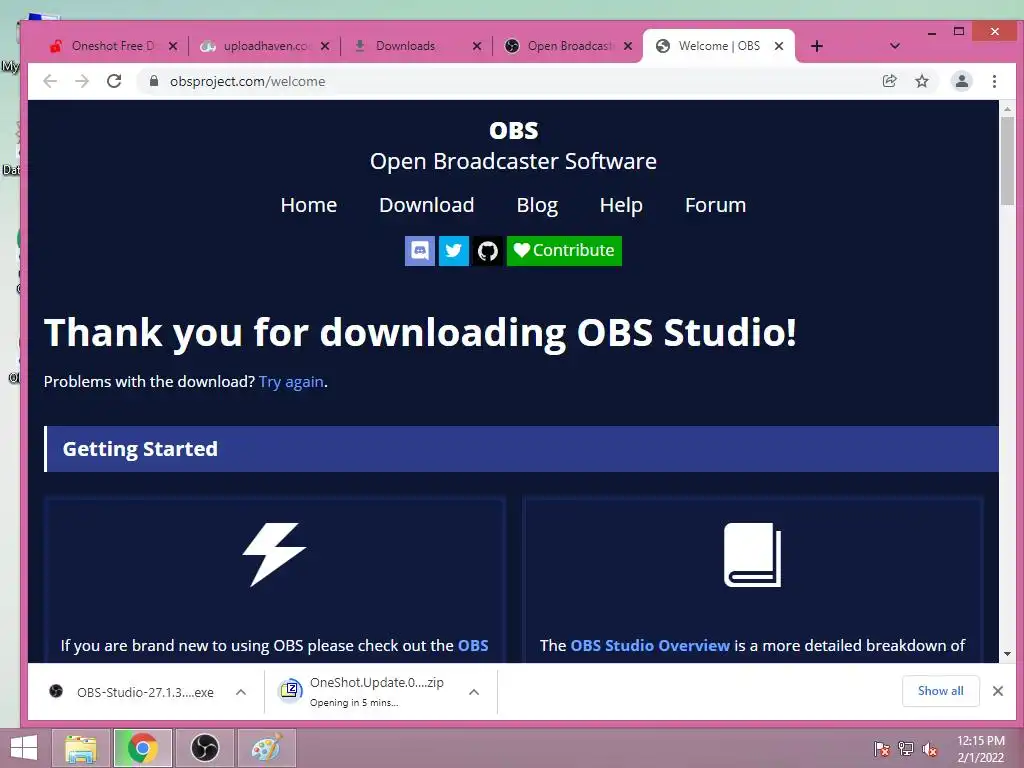This screenshot has height=768, width=1024.
Task: Go back to the previous page
Action: coord(50,81)
